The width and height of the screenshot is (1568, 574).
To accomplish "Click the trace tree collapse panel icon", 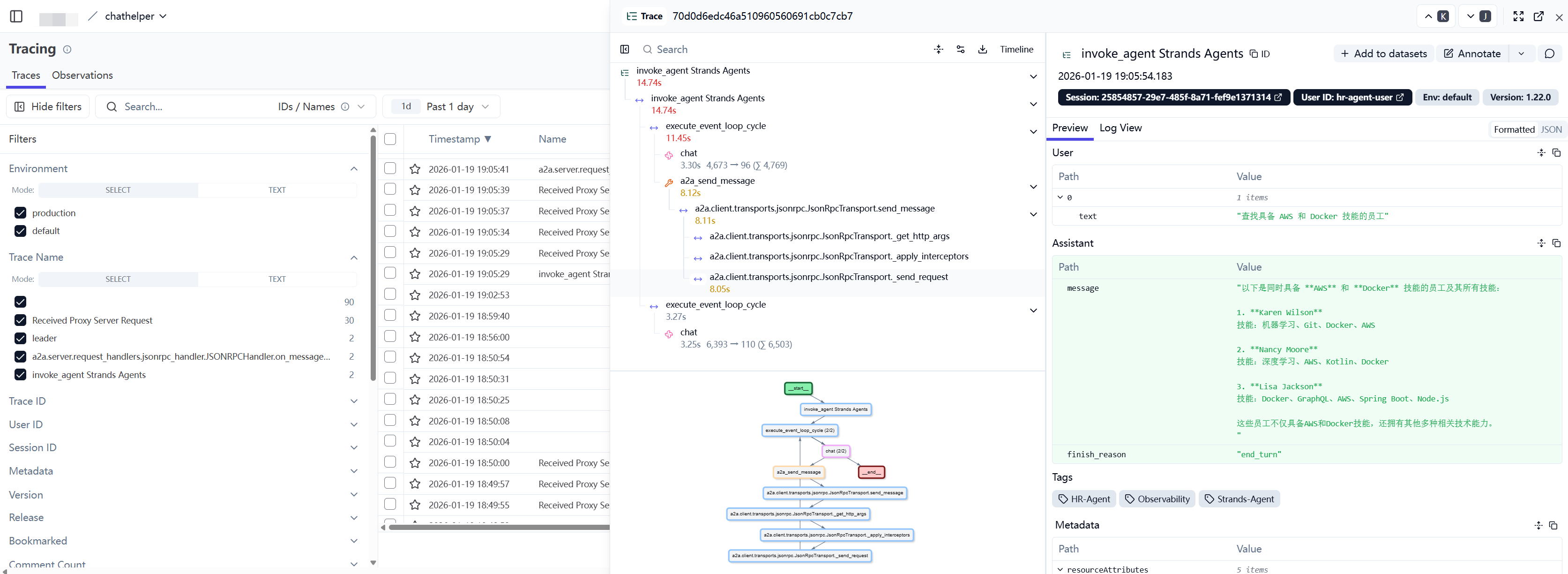I will (x=625, y=49).
